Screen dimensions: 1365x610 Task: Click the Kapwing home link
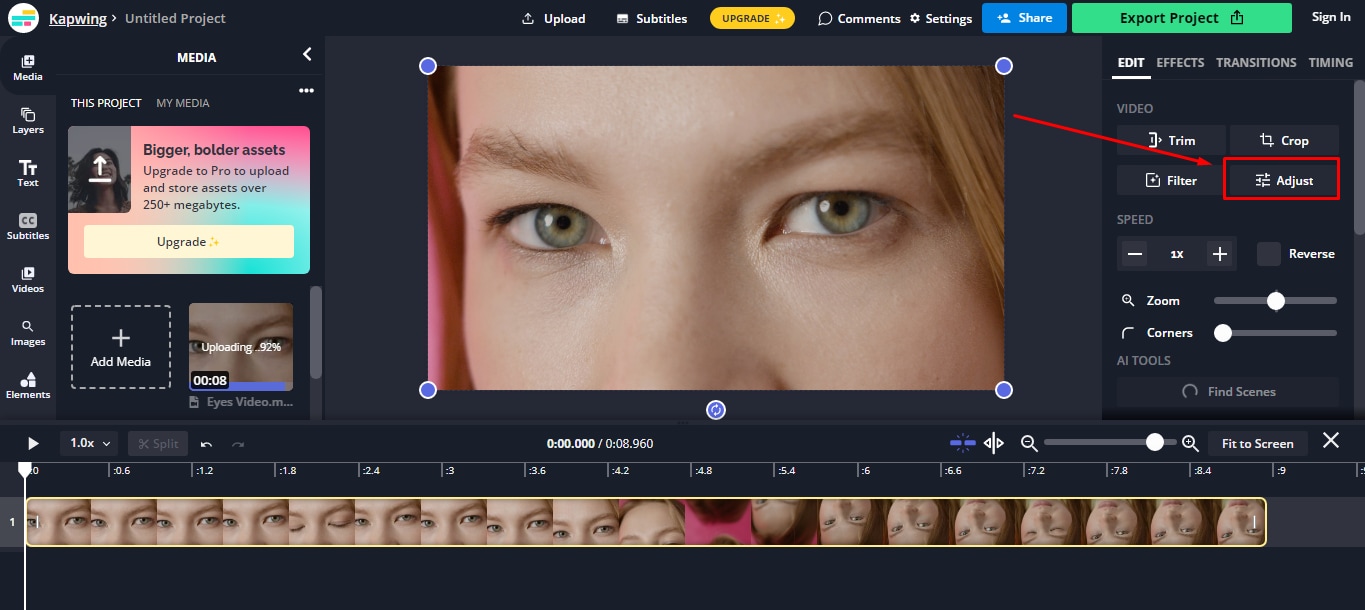click(x=78, y=18)
